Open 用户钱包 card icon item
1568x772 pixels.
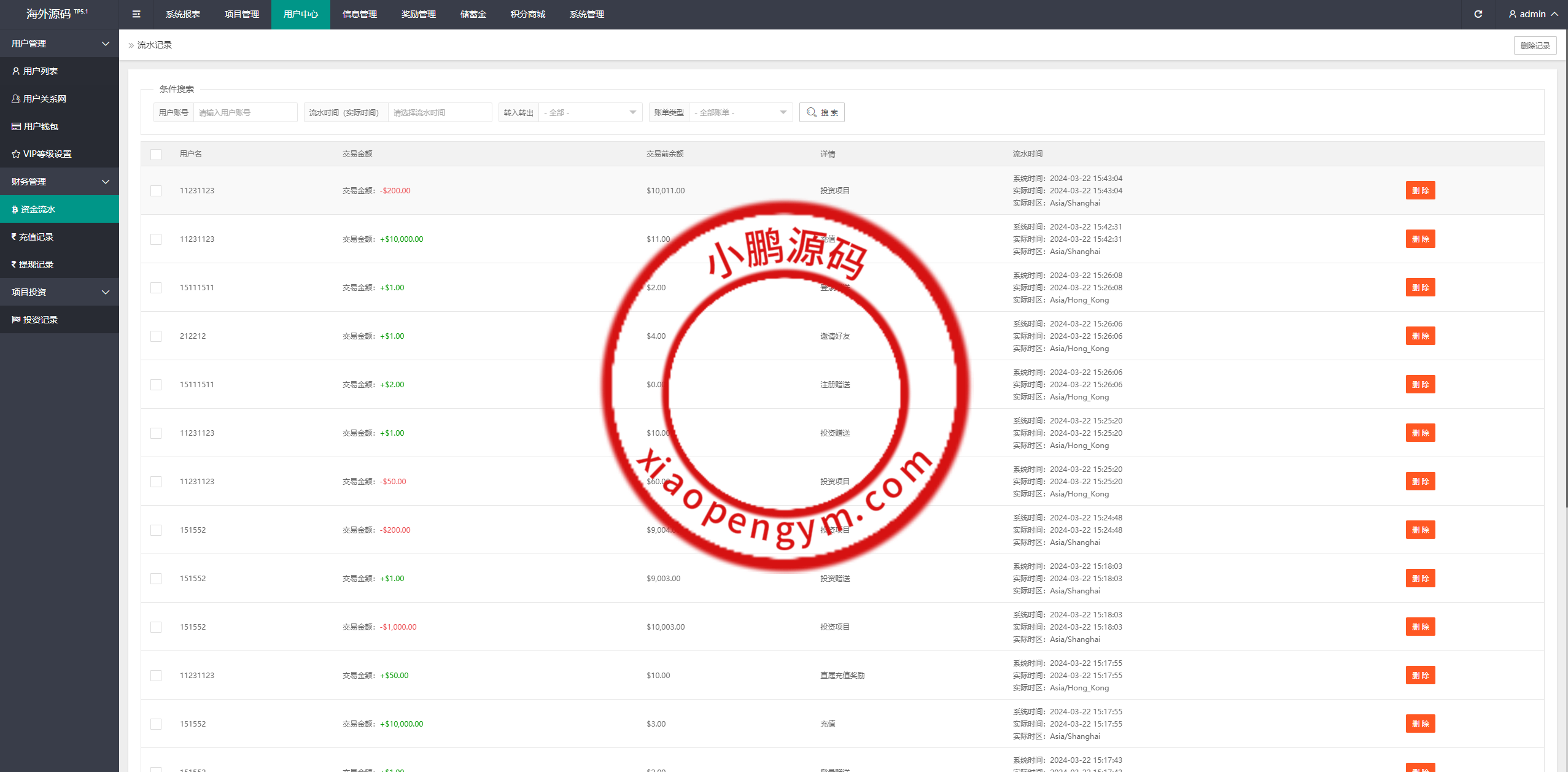pos(41,126)
